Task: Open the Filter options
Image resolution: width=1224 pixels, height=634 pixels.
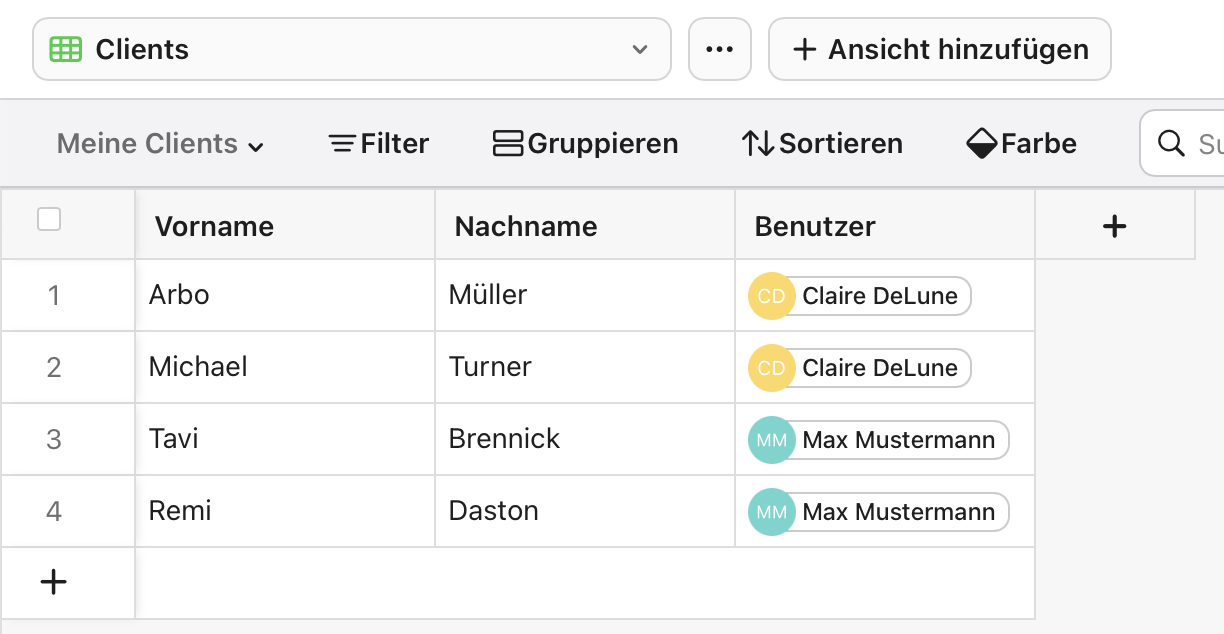Action: click(378, 143)
